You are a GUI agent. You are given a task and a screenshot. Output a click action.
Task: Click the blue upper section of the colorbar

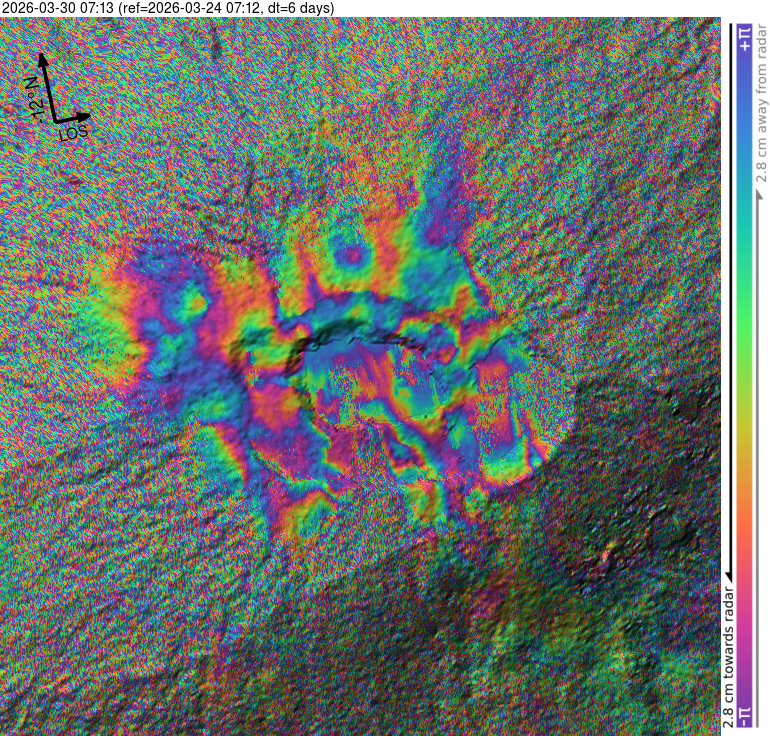pyautogui.click(x=743, y=130)
